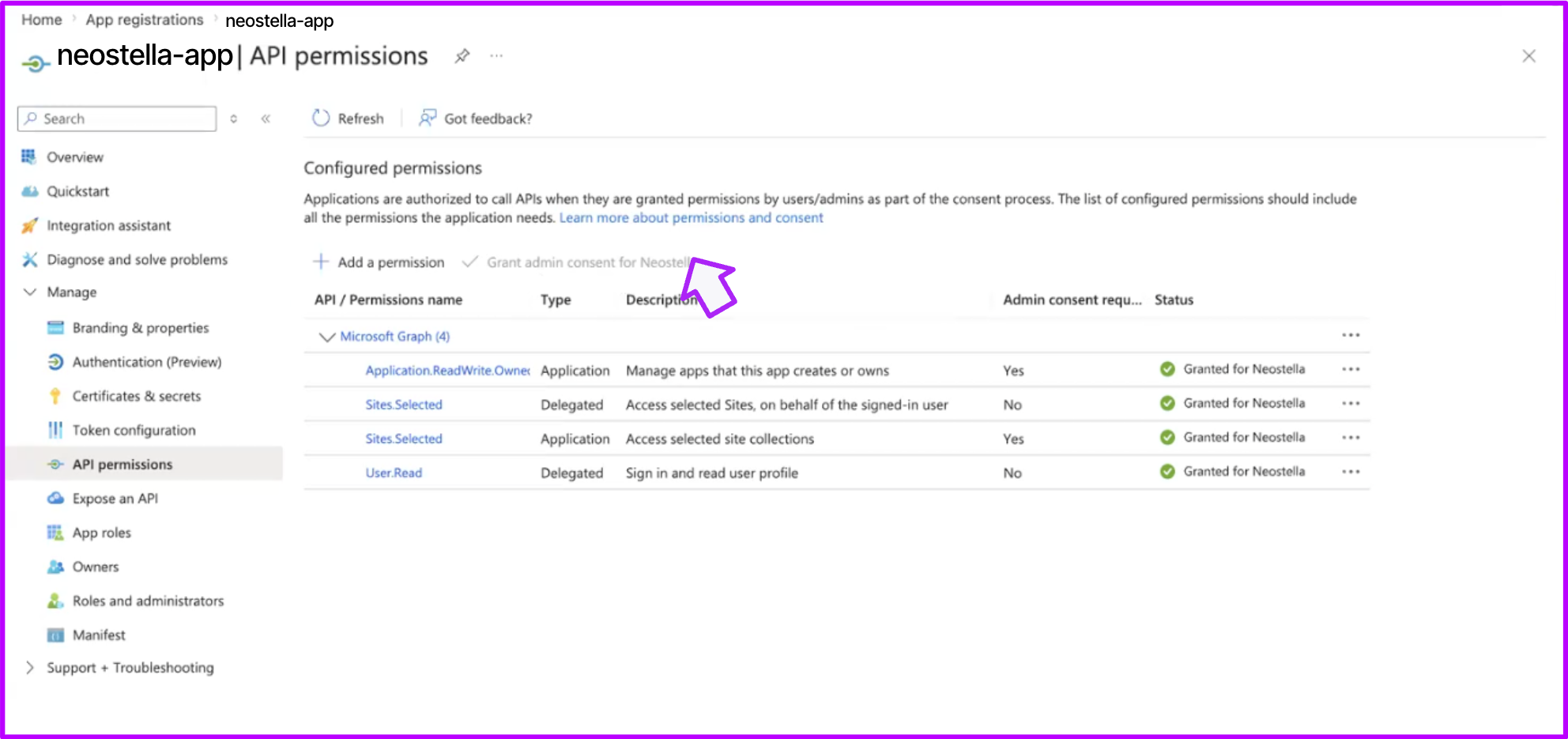Screen dimensions: 1568x739
Task: Open Expose an API
Action: point(115,499)
